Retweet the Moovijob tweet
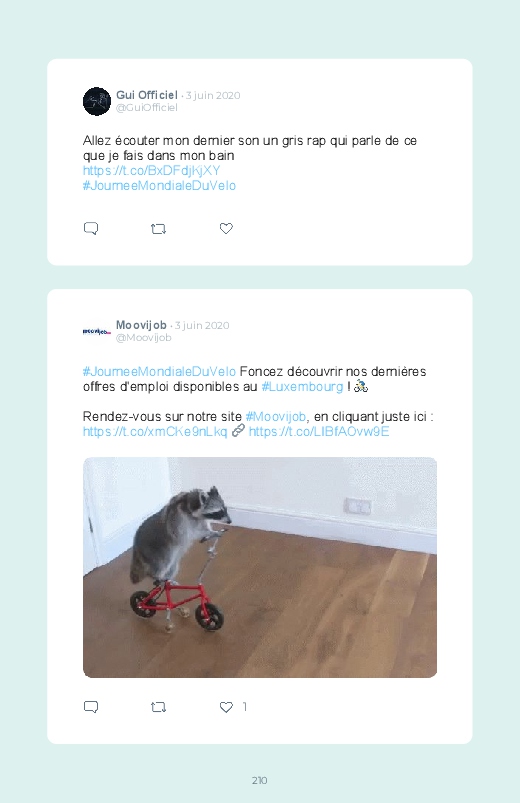Viewport: 520px width, 803px height. 158,707
